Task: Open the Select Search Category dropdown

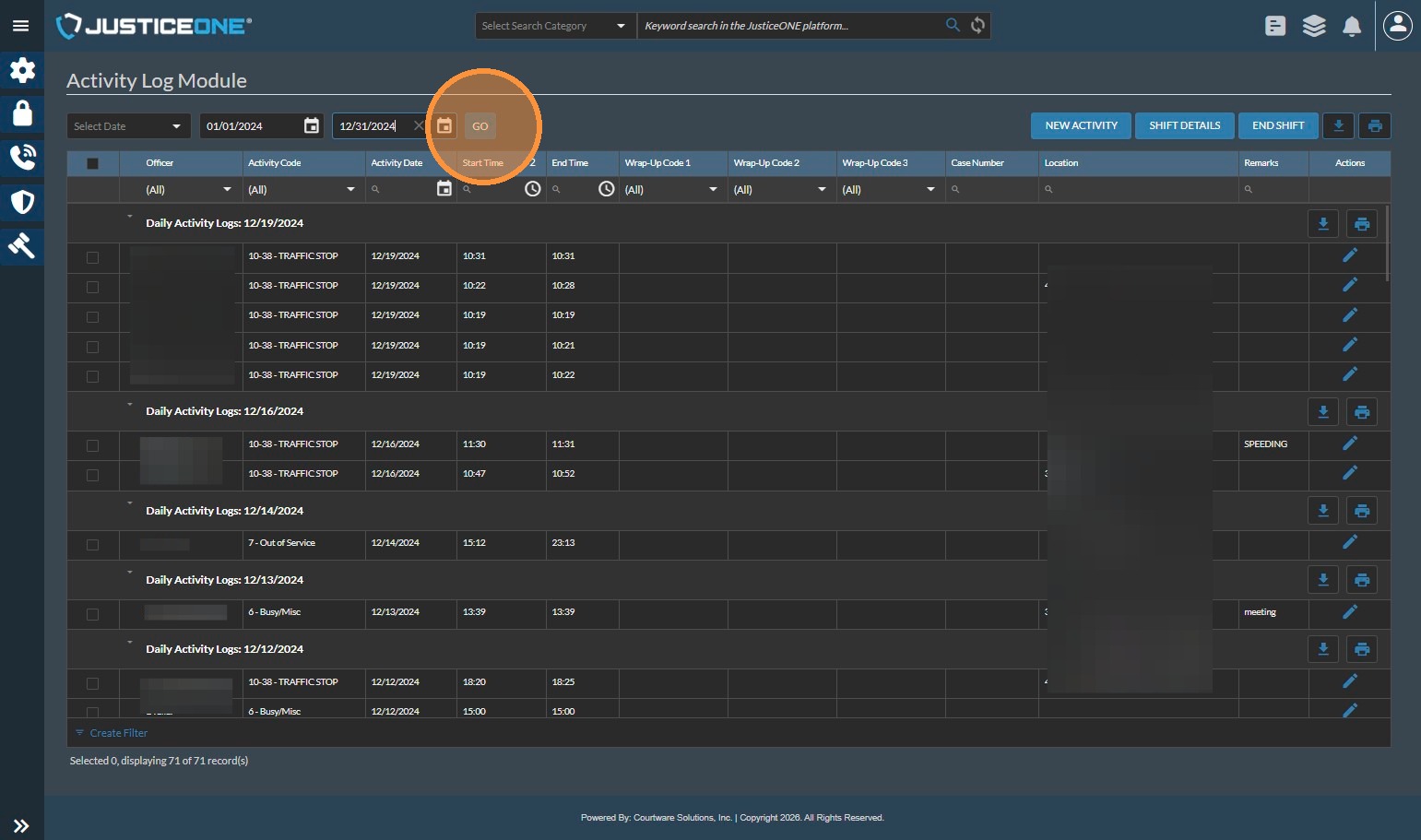Action: (553, 26)
